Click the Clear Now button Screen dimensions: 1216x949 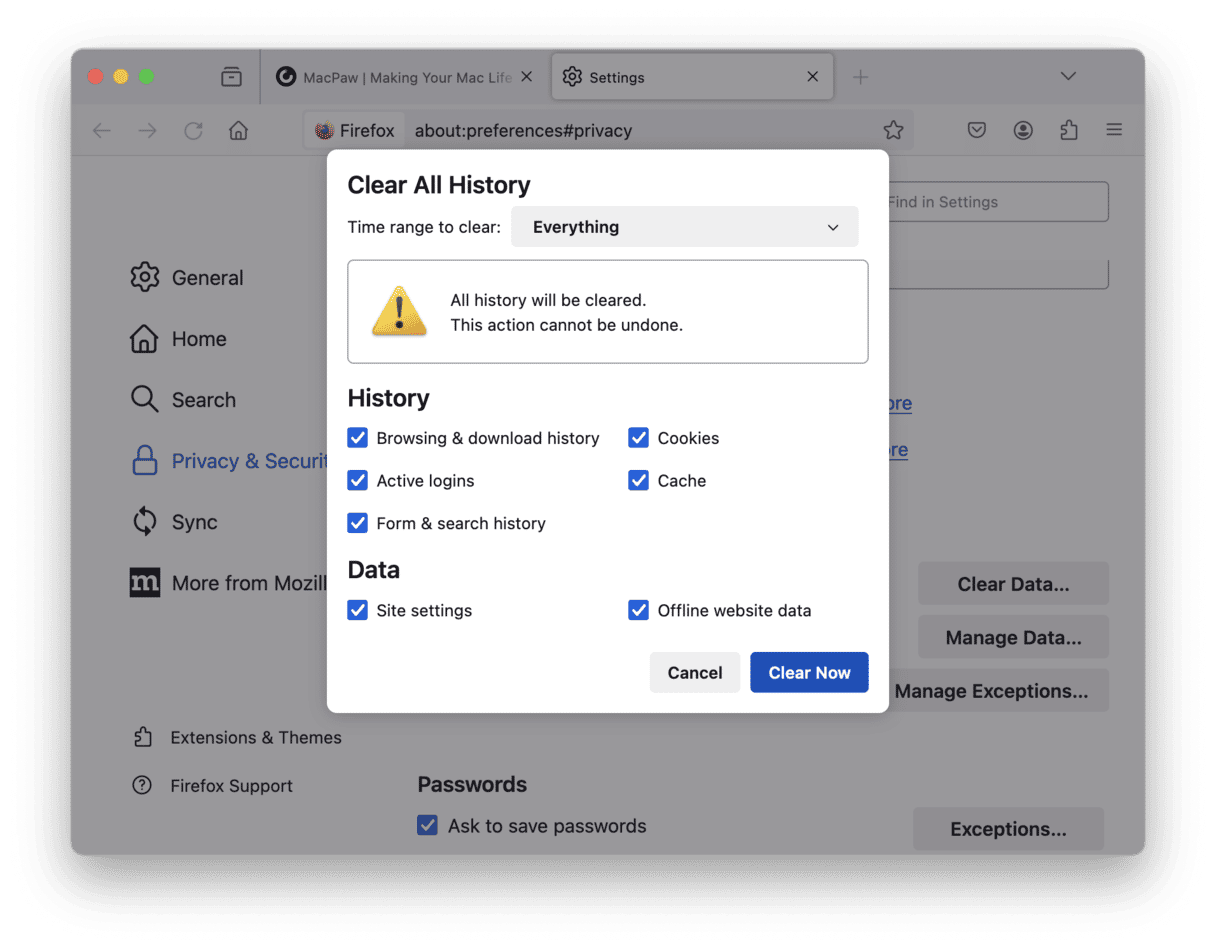(x=809, y=672)
